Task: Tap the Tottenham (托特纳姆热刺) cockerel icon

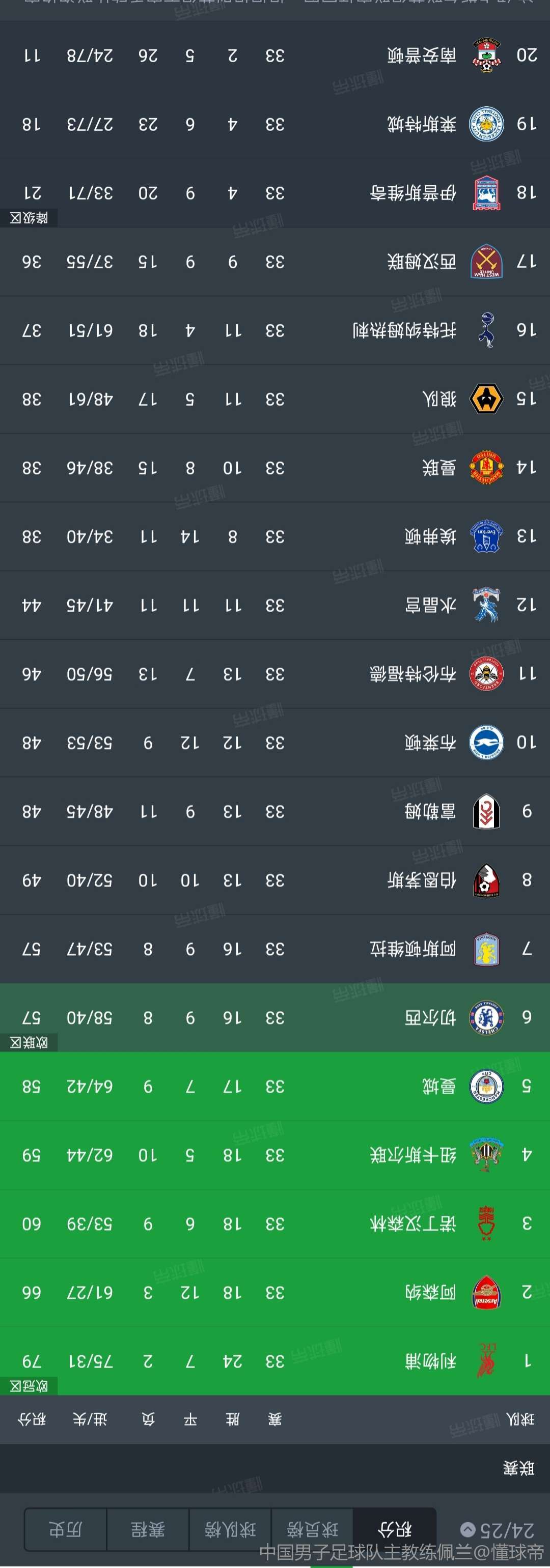Action: pos(487,330)
